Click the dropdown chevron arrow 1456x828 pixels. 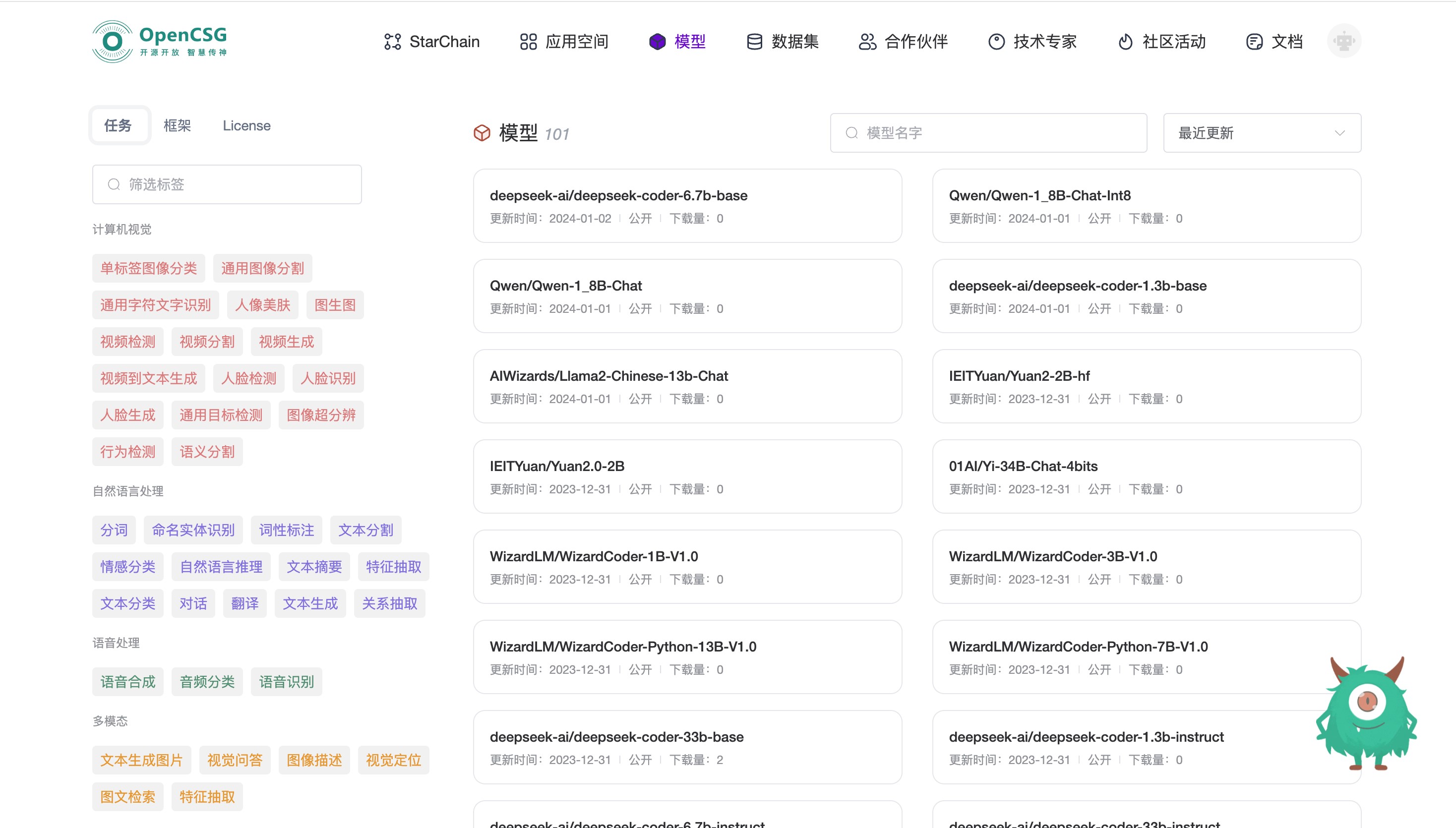(1339, 133)
